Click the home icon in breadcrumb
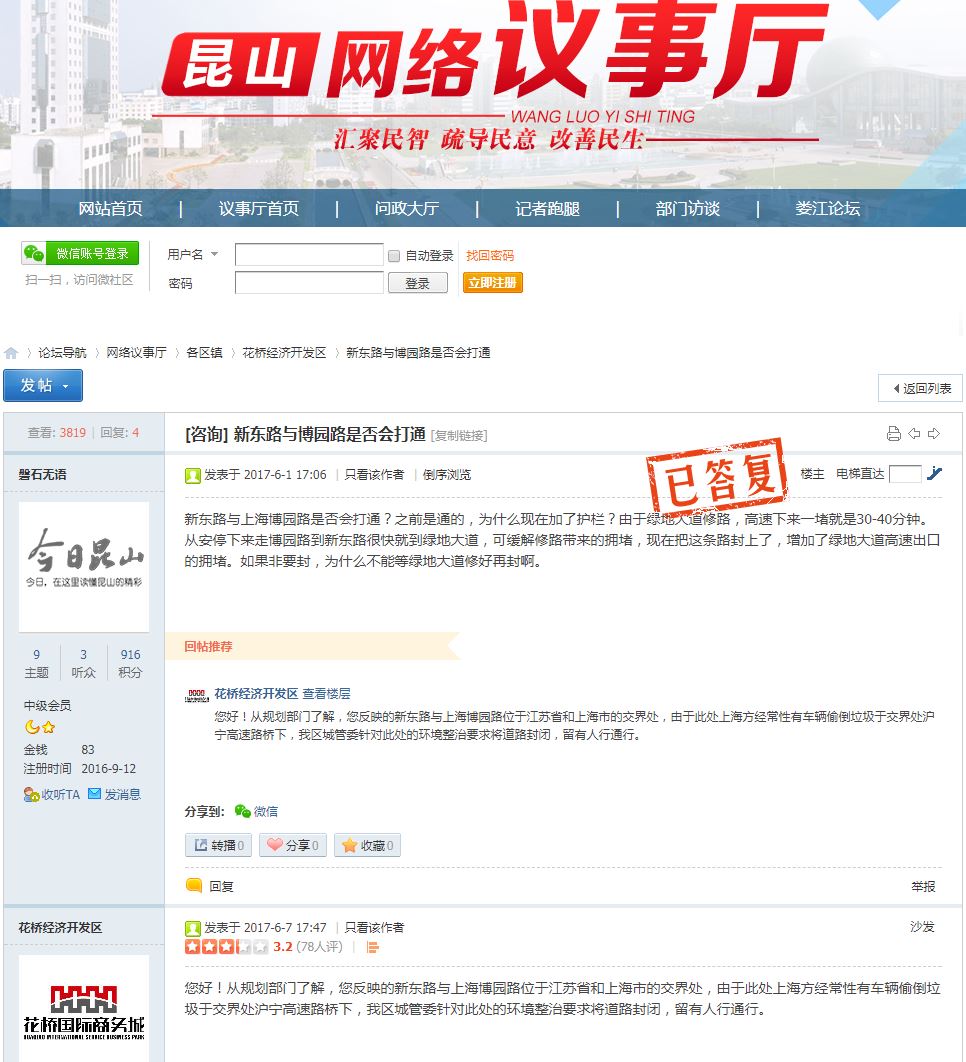The width and height of the screenshot is (966, 1062). pyautogui.click(x=11, y=353)
